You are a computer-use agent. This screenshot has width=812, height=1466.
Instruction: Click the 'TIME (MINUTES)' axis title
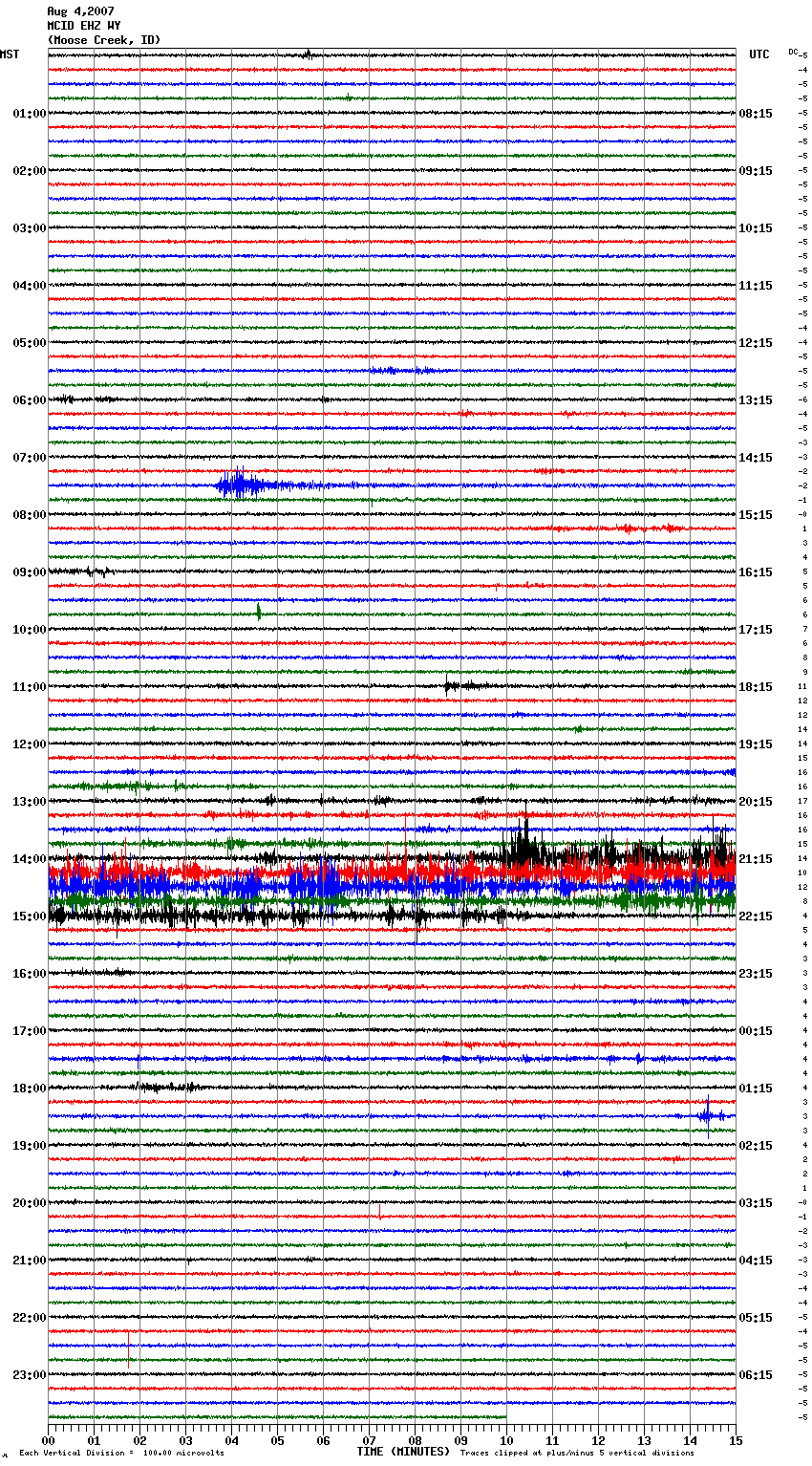[x=403, y=1452]
